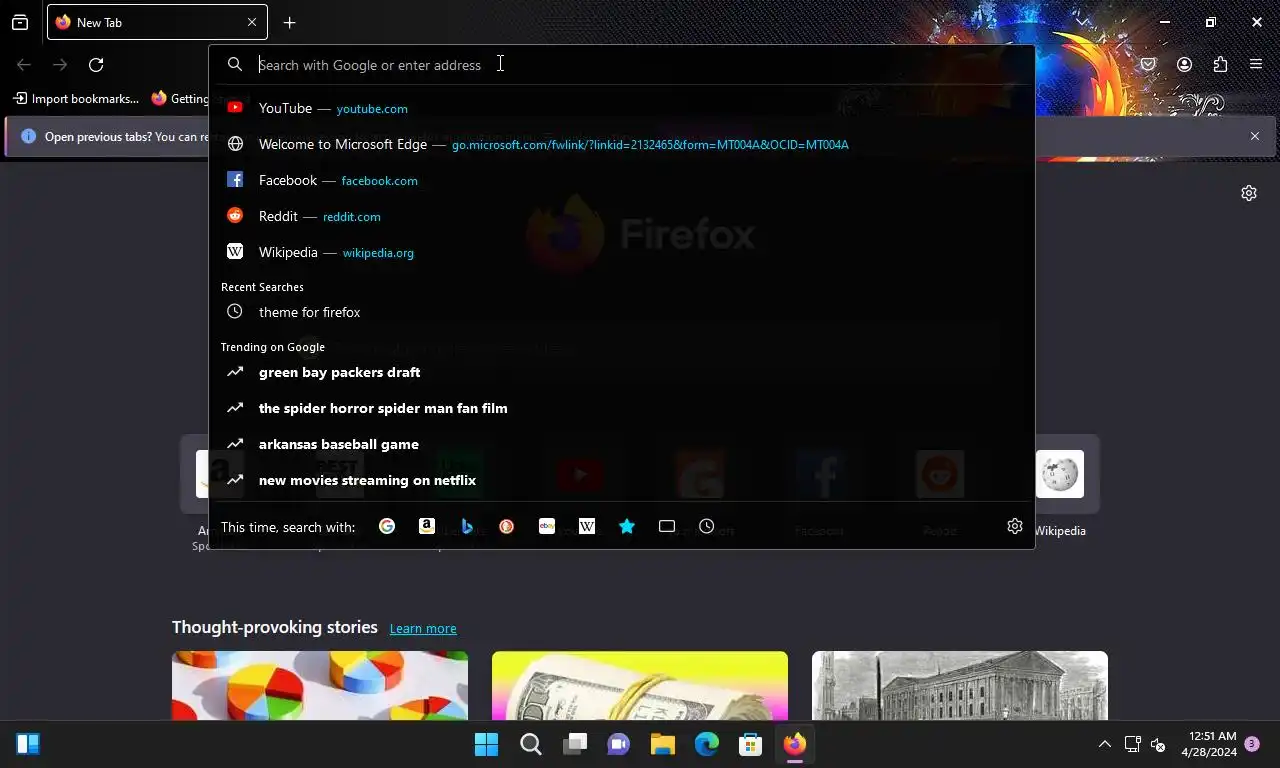1280x768 pixels.
Task: Select trending green bay packers draft
Action: [622, 372]
